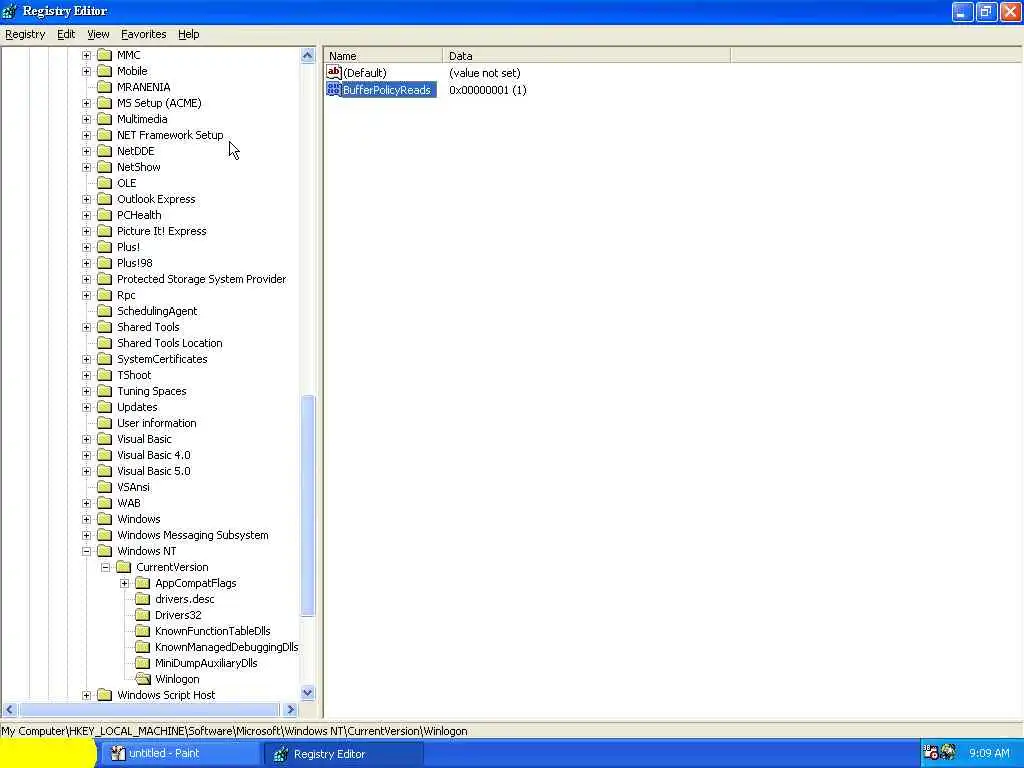Click the BufferPolicyReads DWORD value icon
The image size is (1024, 768).
click(x=334, y=89)
